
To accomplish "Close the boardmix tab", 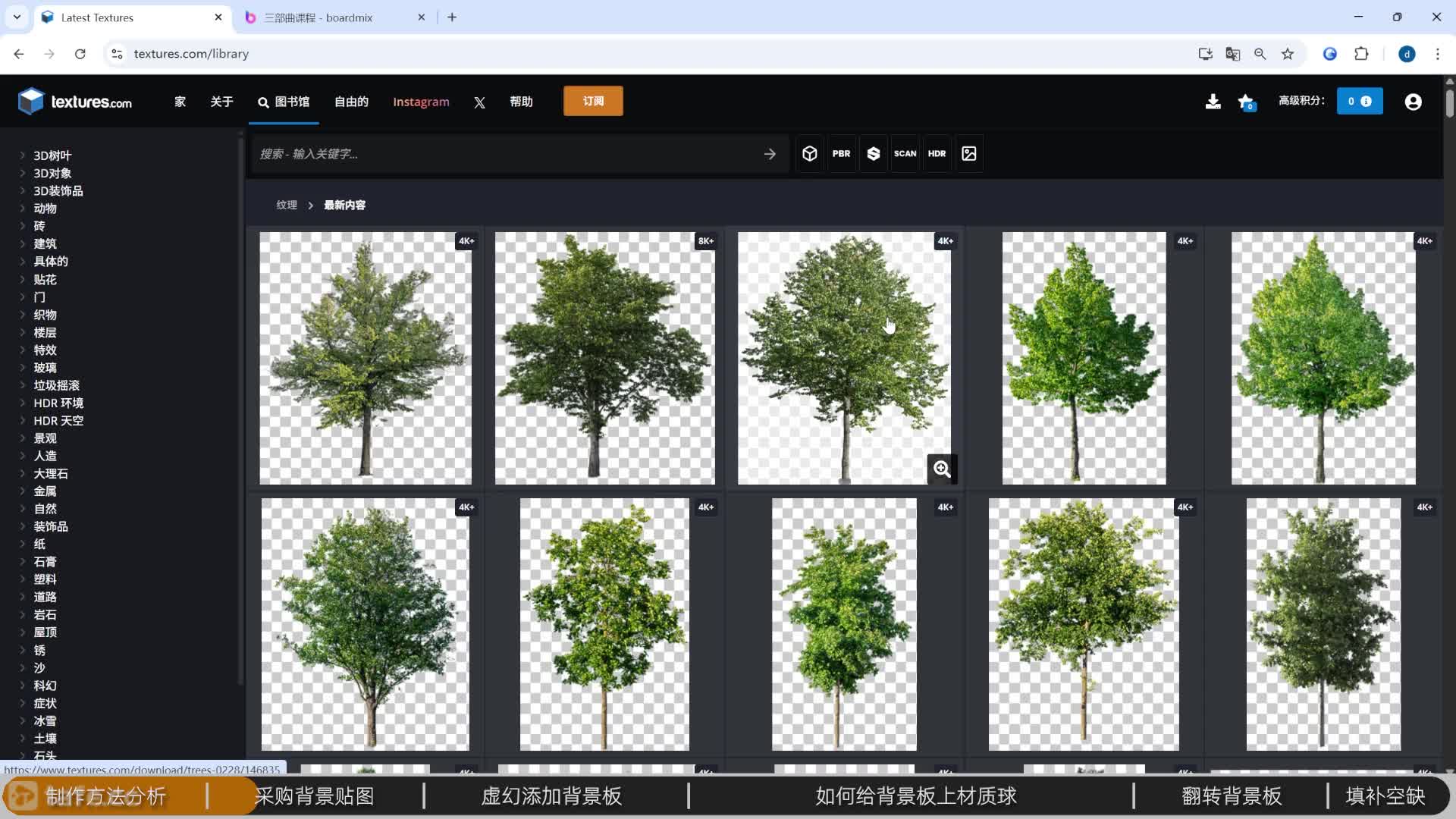I will coord(422,17).
